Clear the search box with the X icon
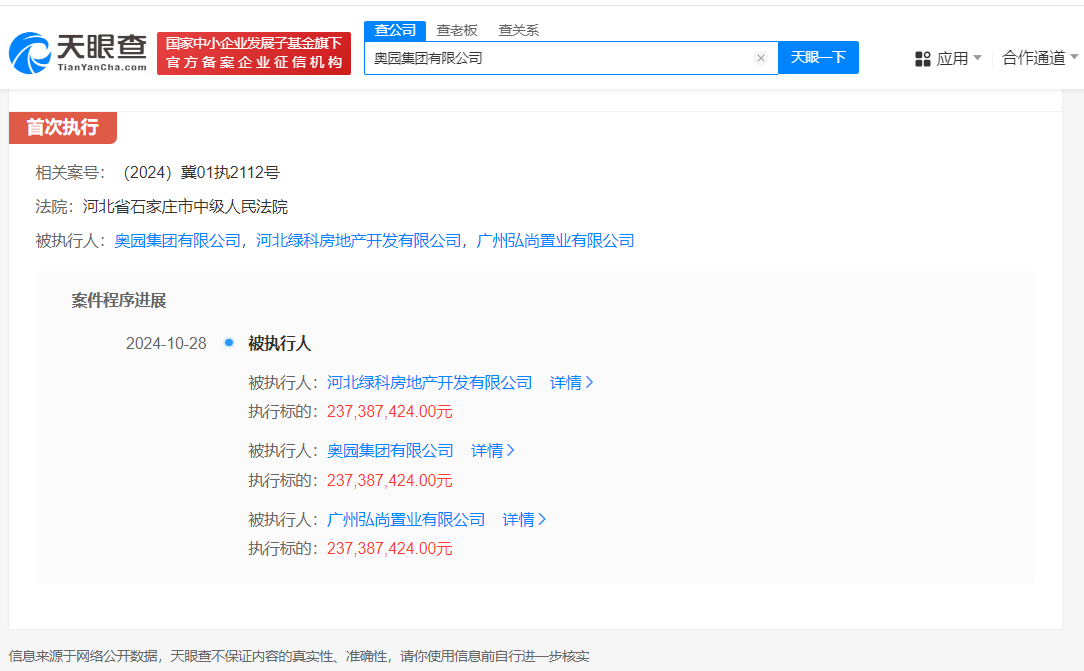 point(760,58)
